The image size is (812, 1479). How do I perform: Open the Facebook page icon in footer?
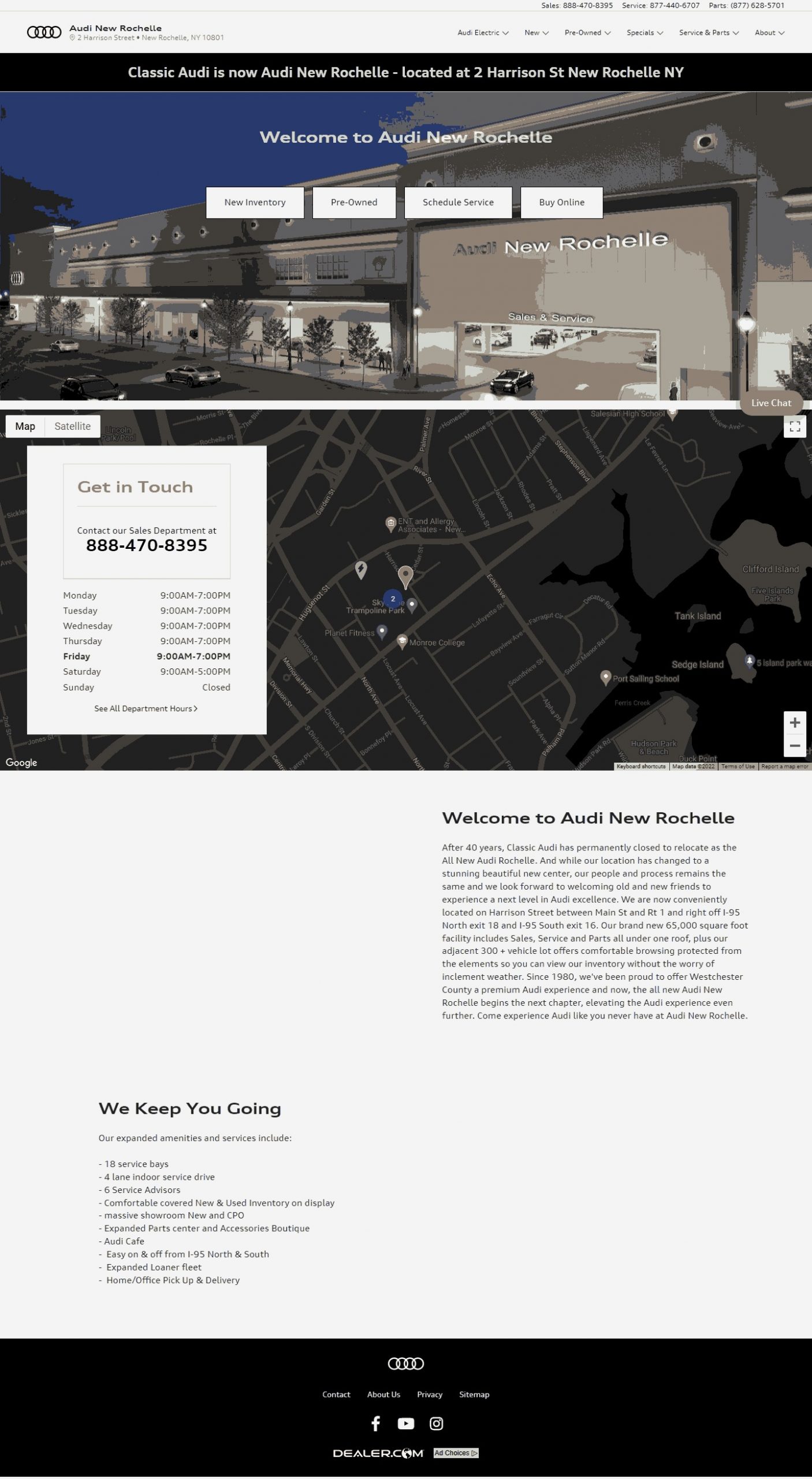pyautogui.click(x=375, y=1424)
